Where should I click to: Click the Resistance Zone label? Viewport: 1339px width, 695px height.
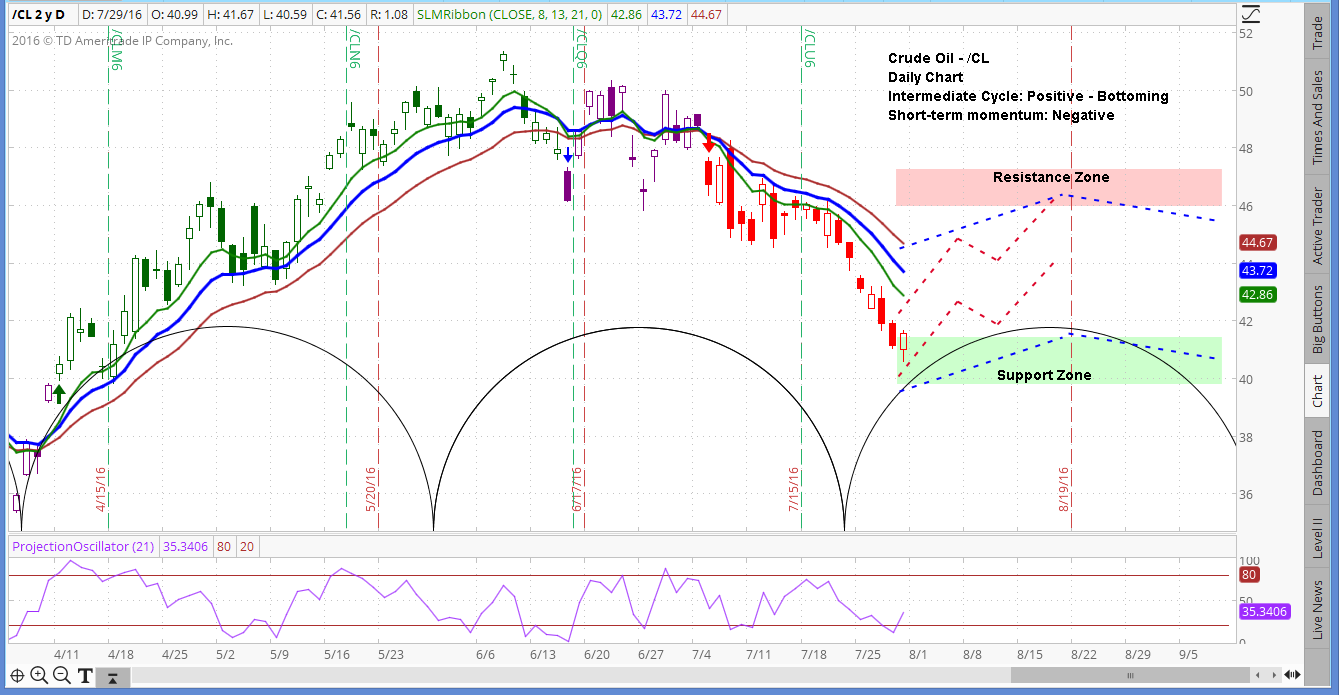coord(1051,177)
